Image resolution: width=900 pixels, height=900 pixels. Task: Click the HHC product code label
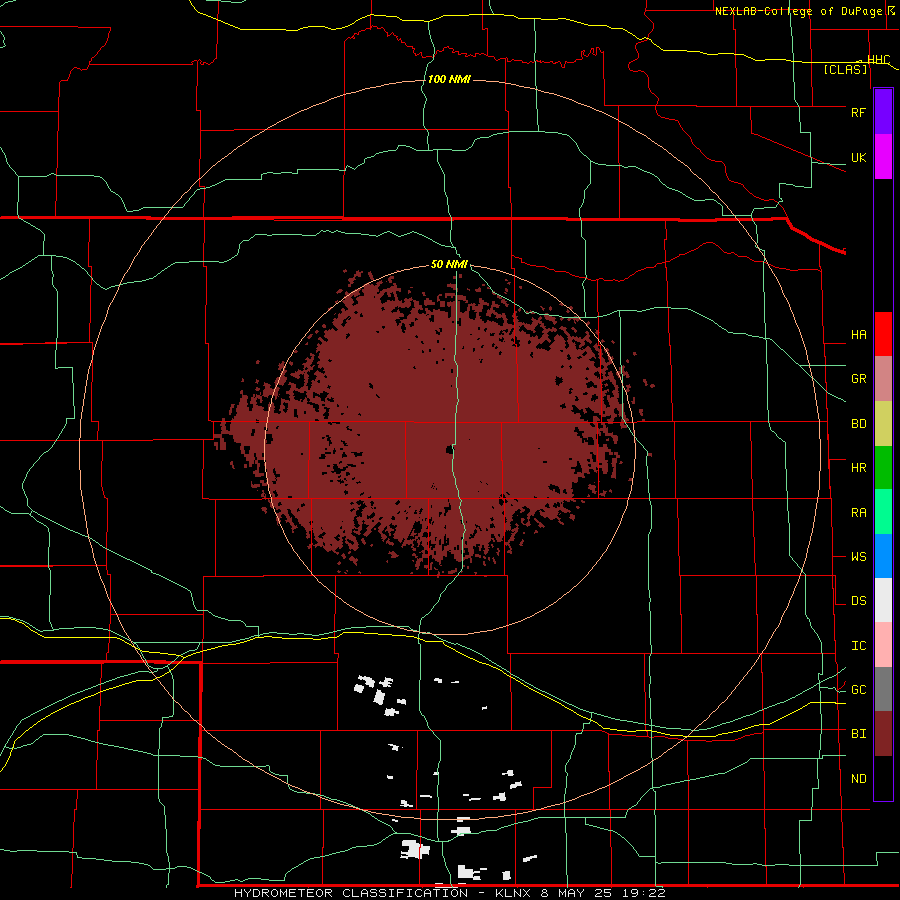(x=878, y=60)
